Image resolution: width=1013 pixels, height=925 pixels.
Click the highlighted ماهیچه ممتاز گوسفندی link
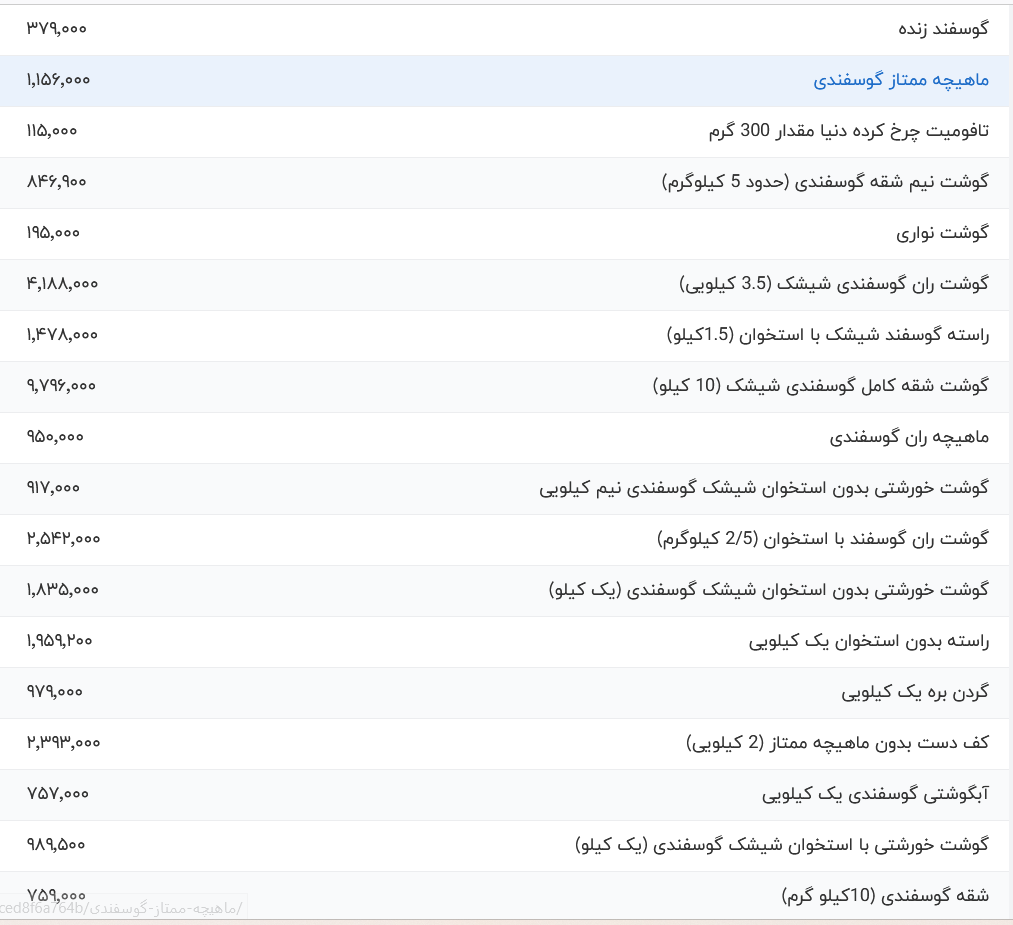coord(900,80)
